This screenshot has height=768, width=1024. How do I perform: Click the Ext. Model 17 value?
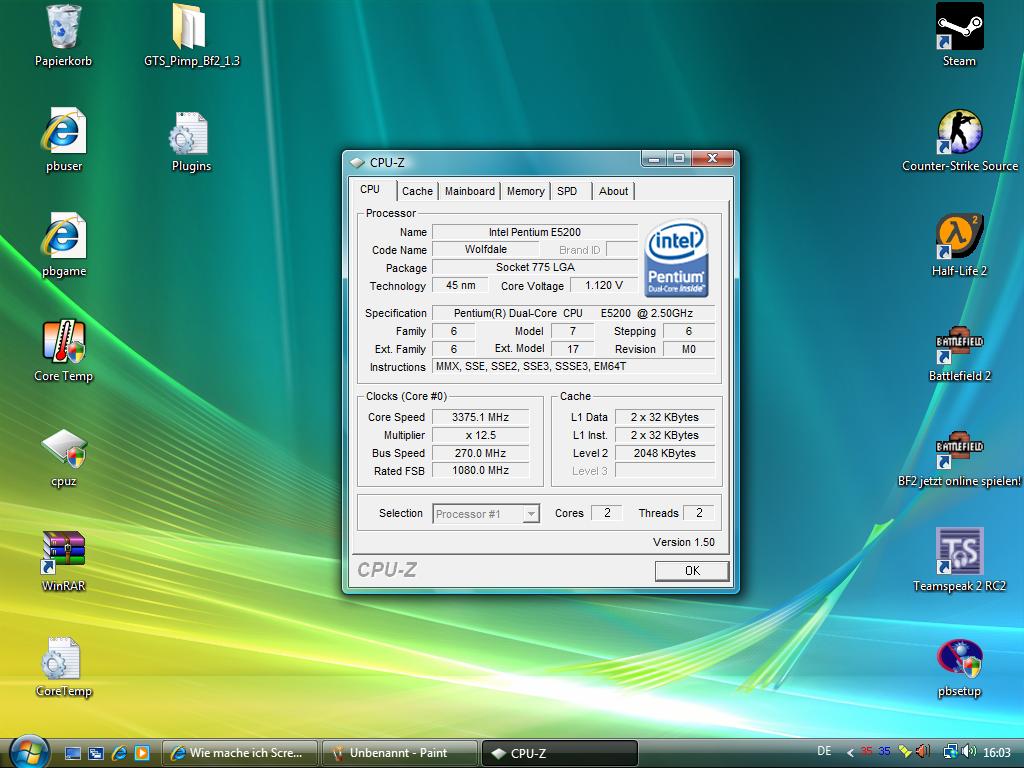[x=573, y=349]
